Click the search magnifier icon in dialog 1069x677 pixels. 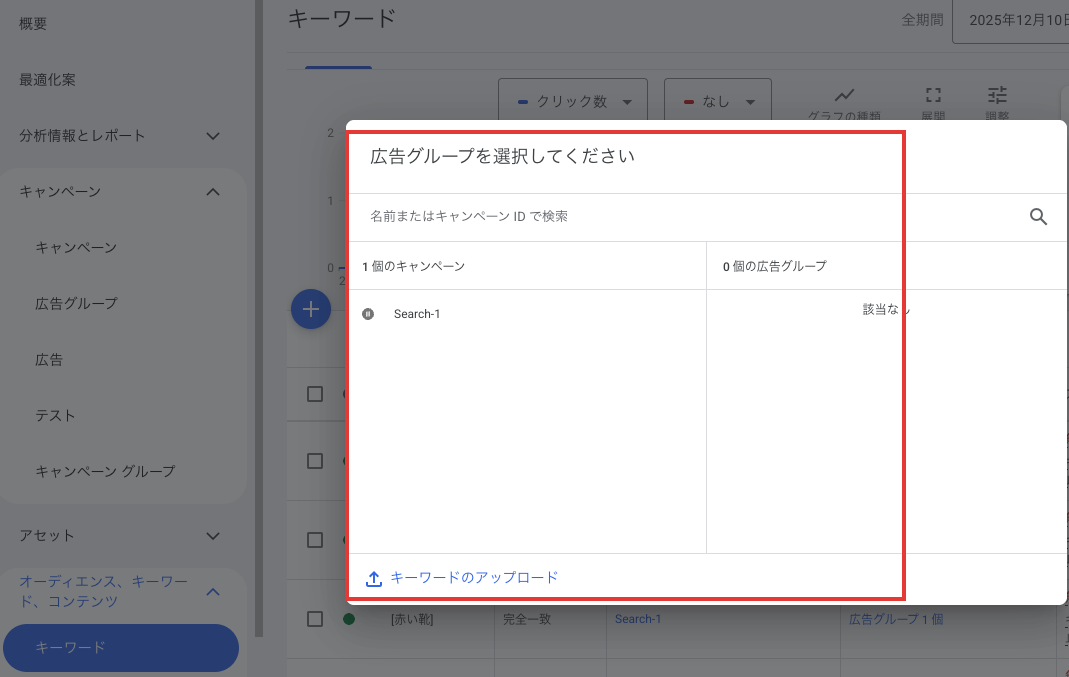1038,217
